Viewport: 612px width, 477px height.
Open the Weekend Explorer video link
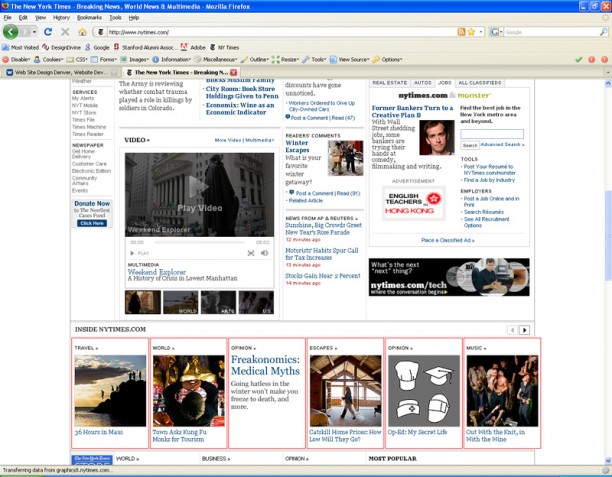click(x=156, y=270)
